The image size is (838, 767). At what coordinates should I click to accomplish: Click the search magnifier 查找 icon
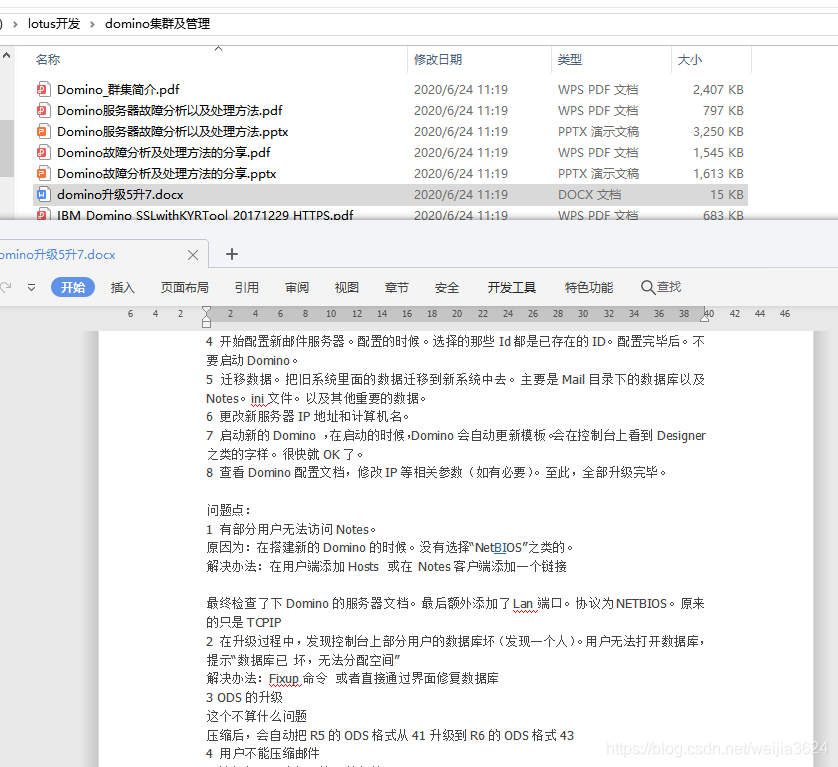pos(647,288)
